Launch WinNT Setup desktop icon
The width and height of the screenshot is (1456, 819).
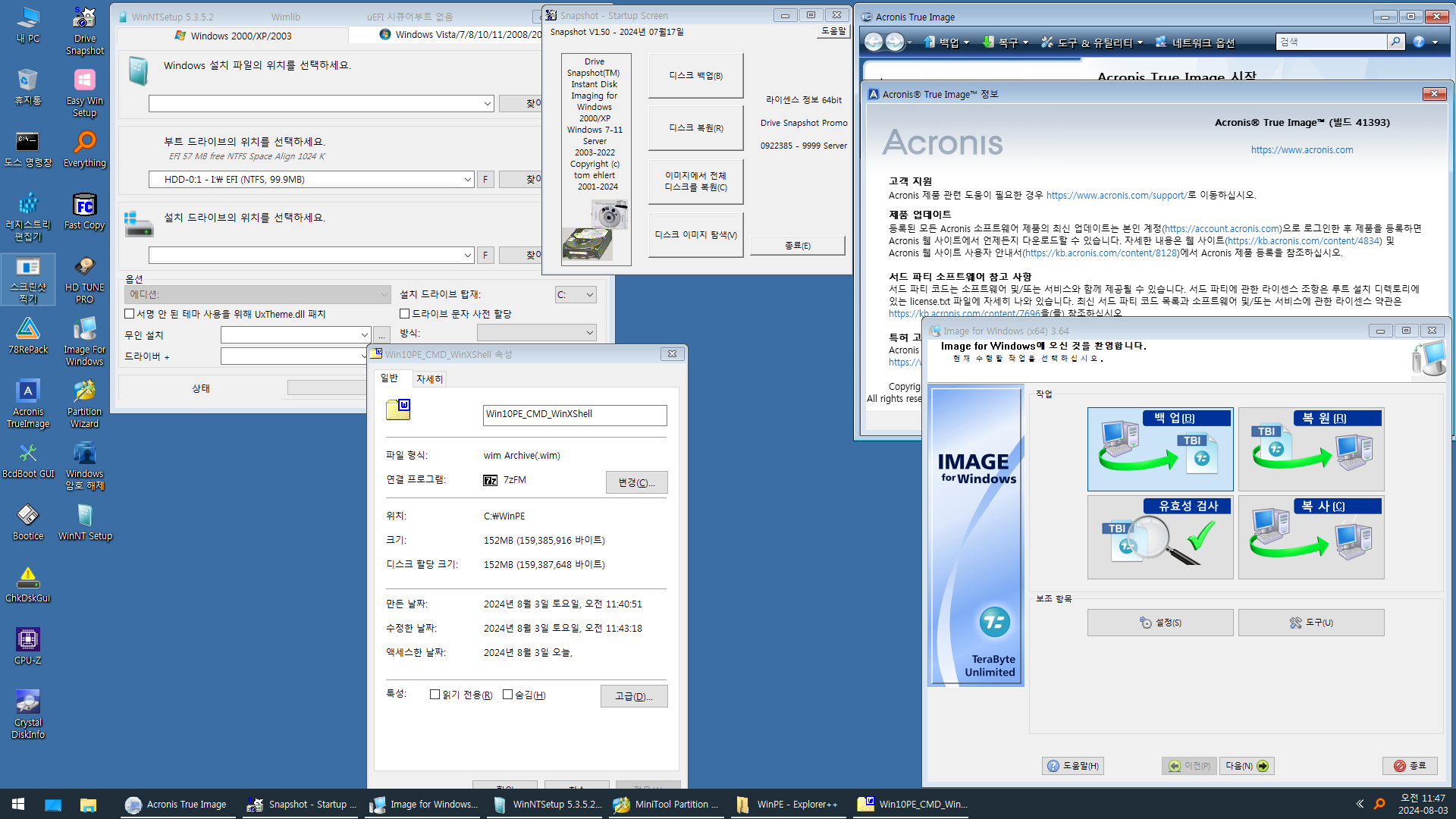85,522
